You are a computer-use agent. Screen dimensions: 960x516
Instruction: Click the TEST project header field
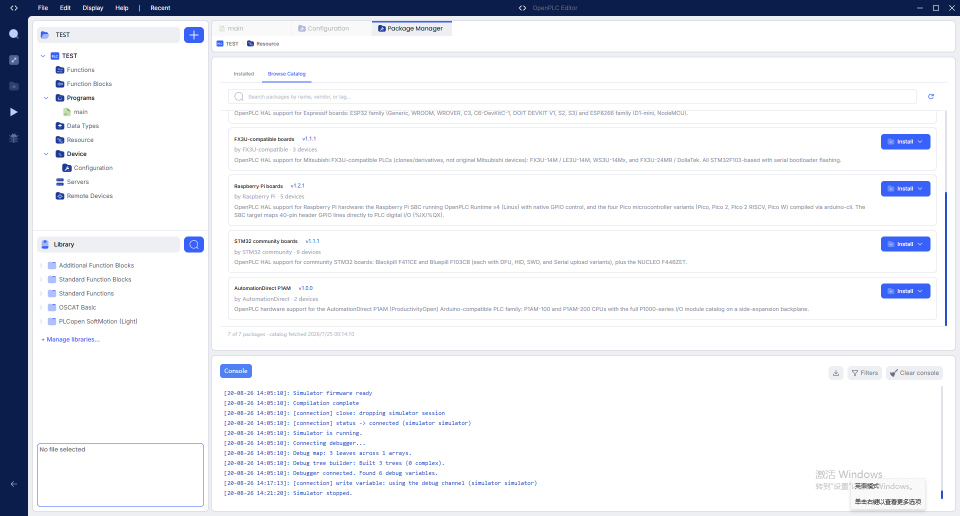tap(109, 35)
